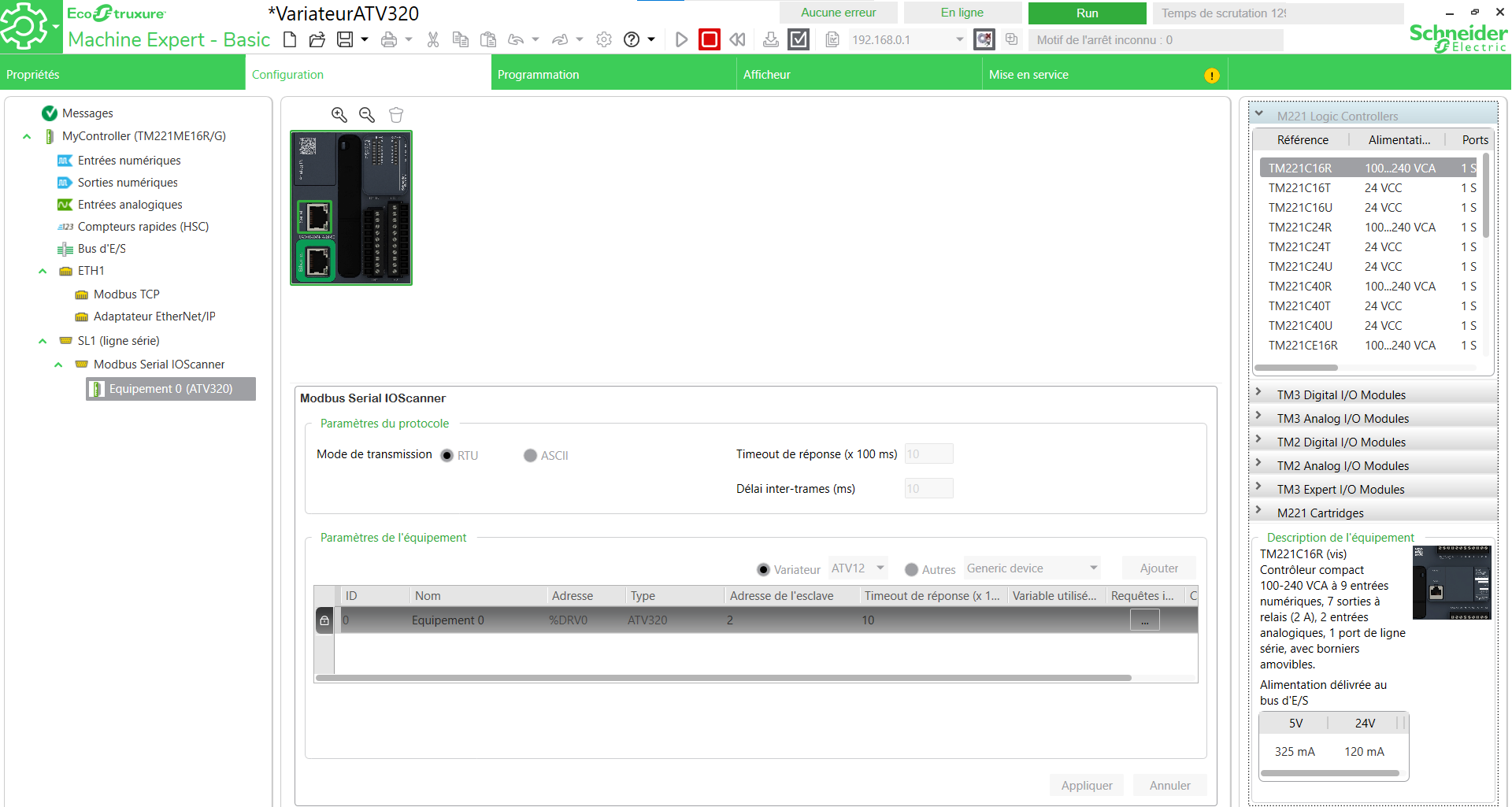Select TM221C24R in the reference list

(1300, 228)
